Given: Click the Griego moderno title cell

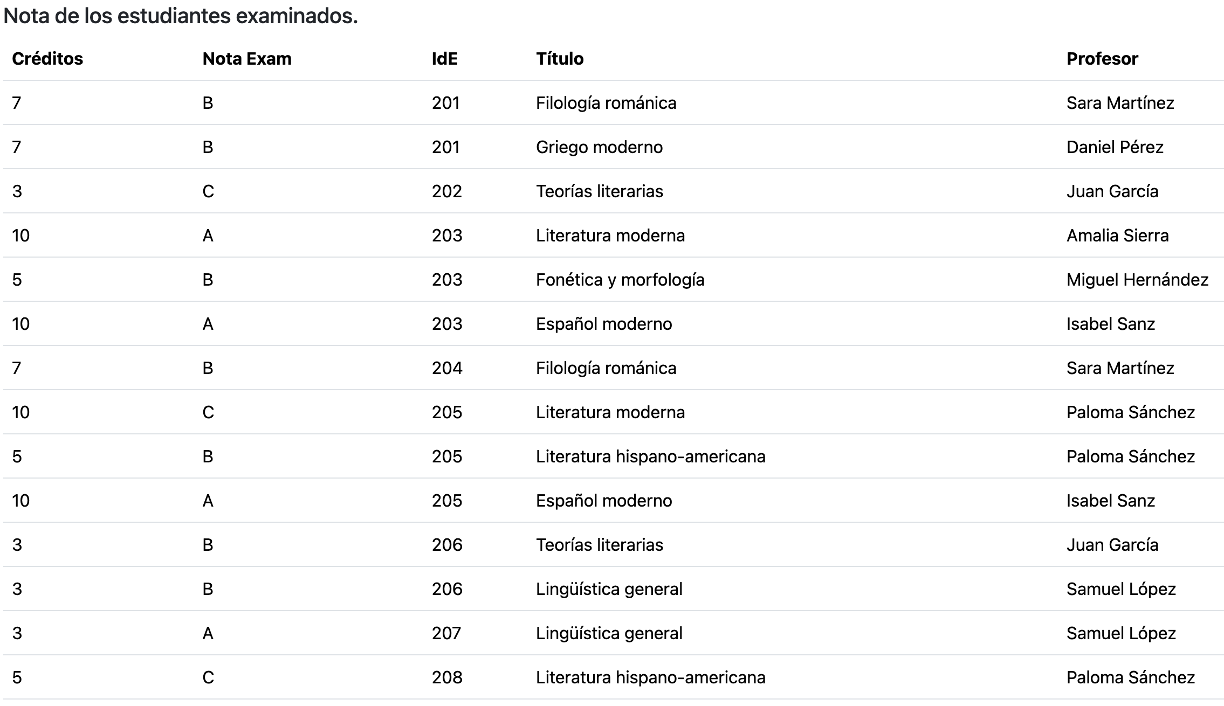Looking at the screenshot, I should (x=599, y=147).
